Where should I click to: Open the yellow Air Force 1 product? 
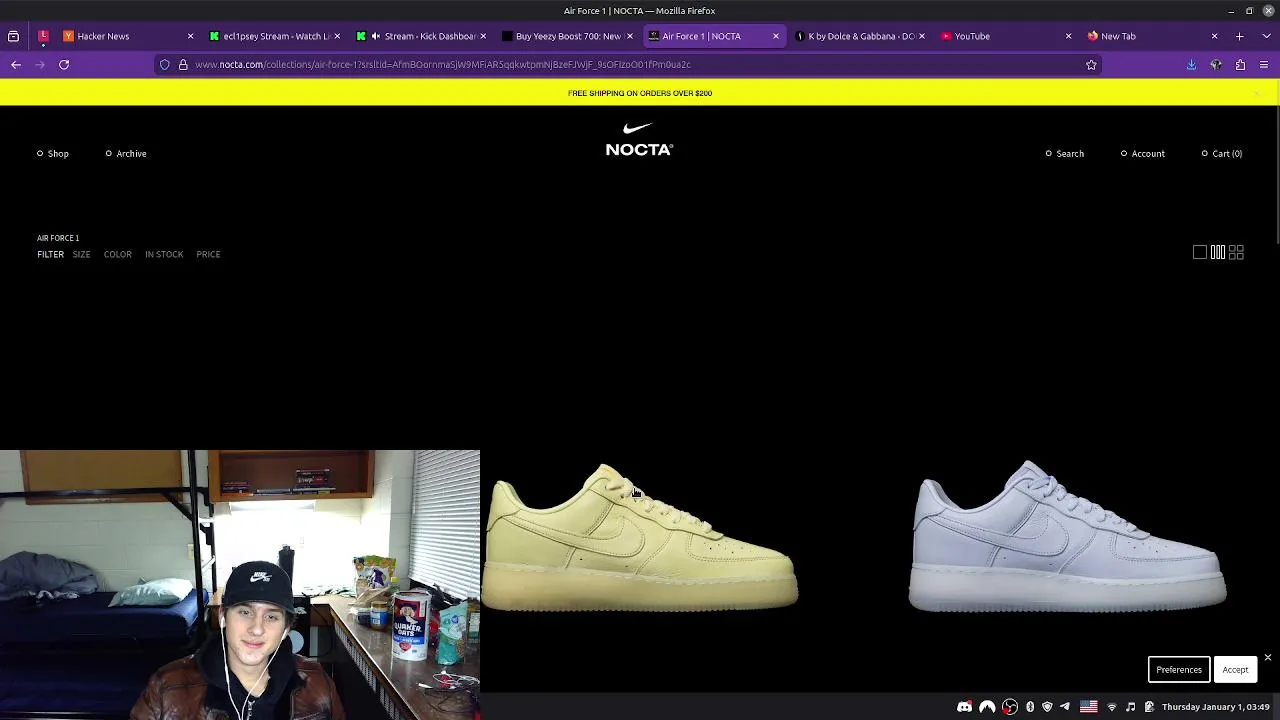pyautogui.click(x=640, y=537)
